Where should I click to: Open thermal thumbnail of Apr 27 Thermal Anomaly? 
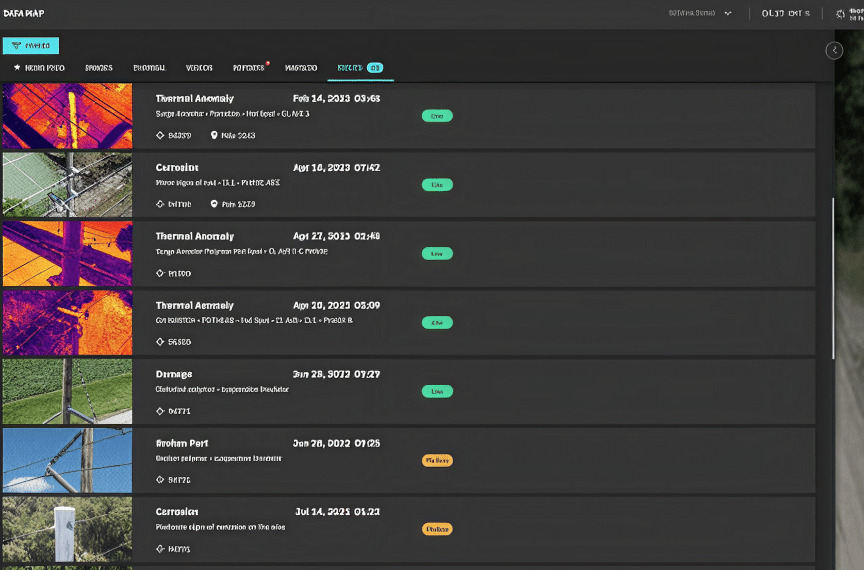pos(67,254)
